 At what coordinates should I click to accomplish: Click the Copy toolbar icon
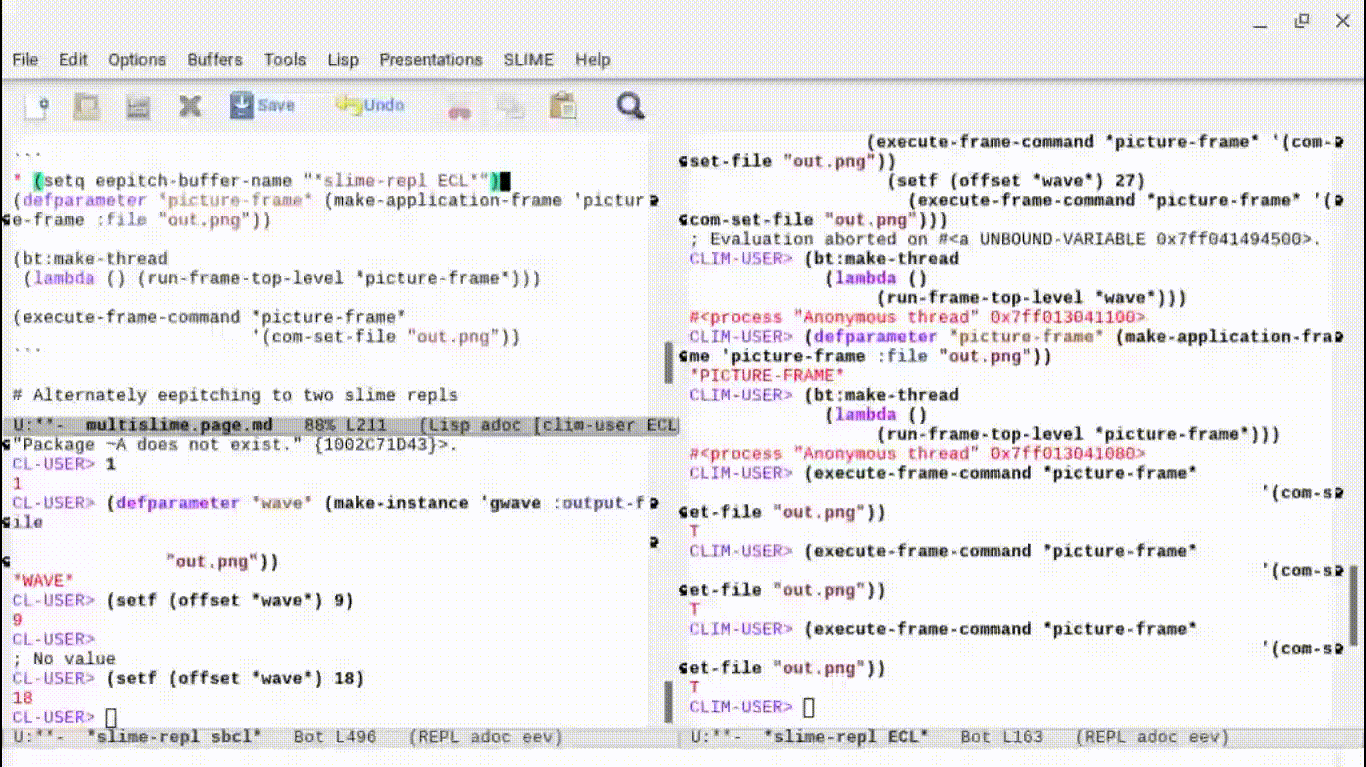click(x=510, y=106)
